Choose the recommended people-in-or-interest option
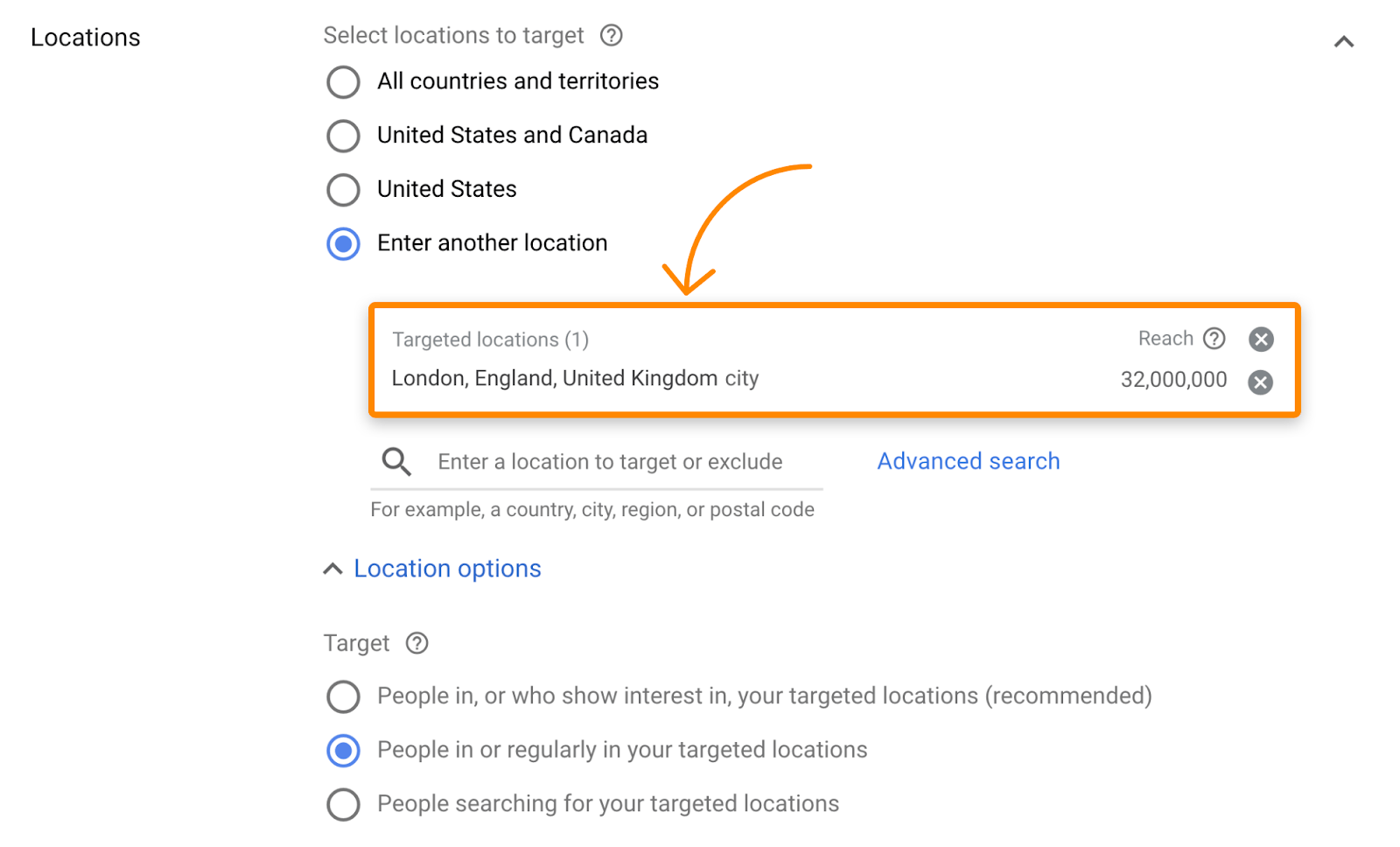The image size is (1400, 847). tap(343, 696)
